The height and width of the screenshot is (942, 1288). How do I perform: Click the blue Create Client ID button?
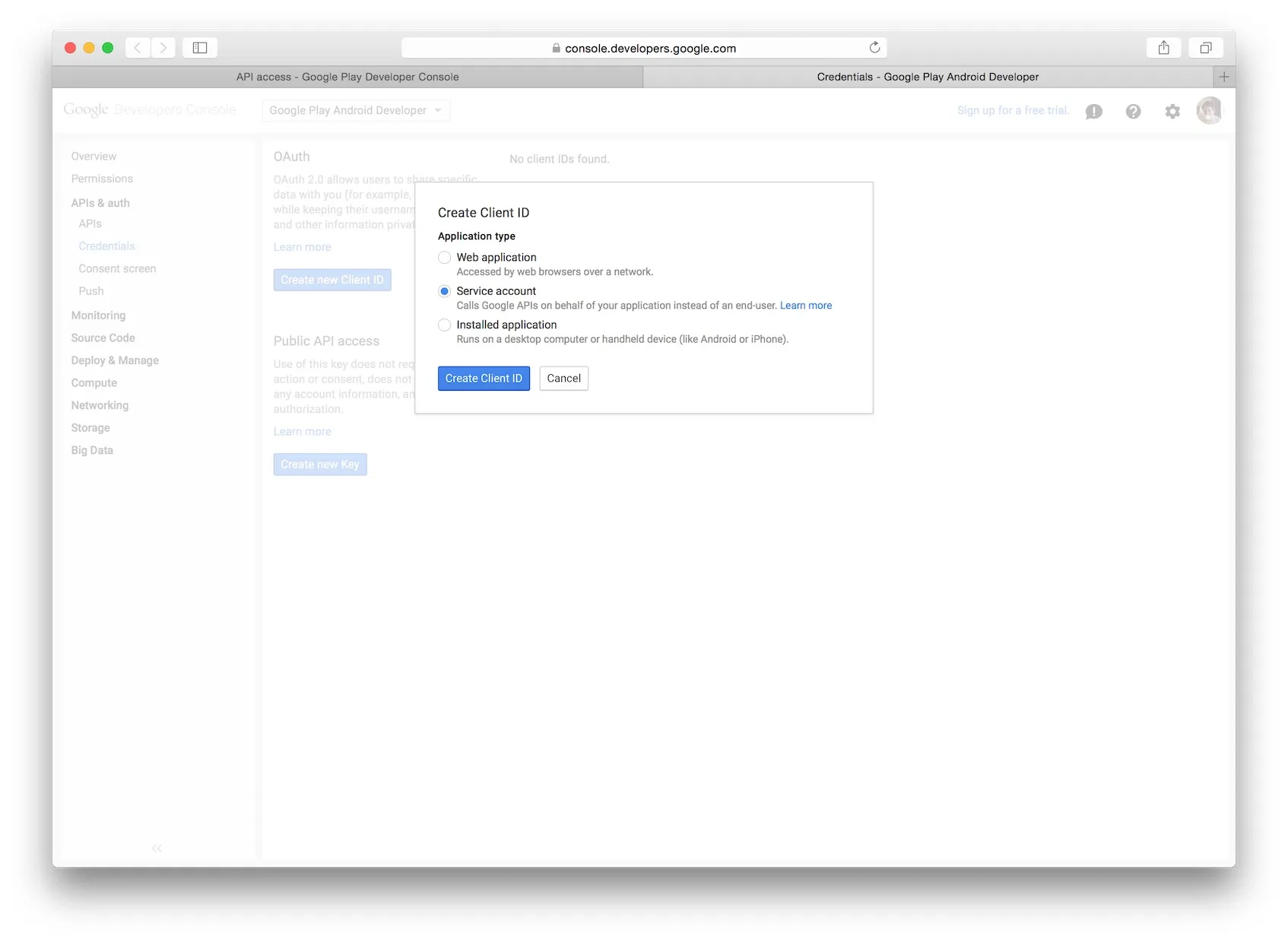(484, 379)
